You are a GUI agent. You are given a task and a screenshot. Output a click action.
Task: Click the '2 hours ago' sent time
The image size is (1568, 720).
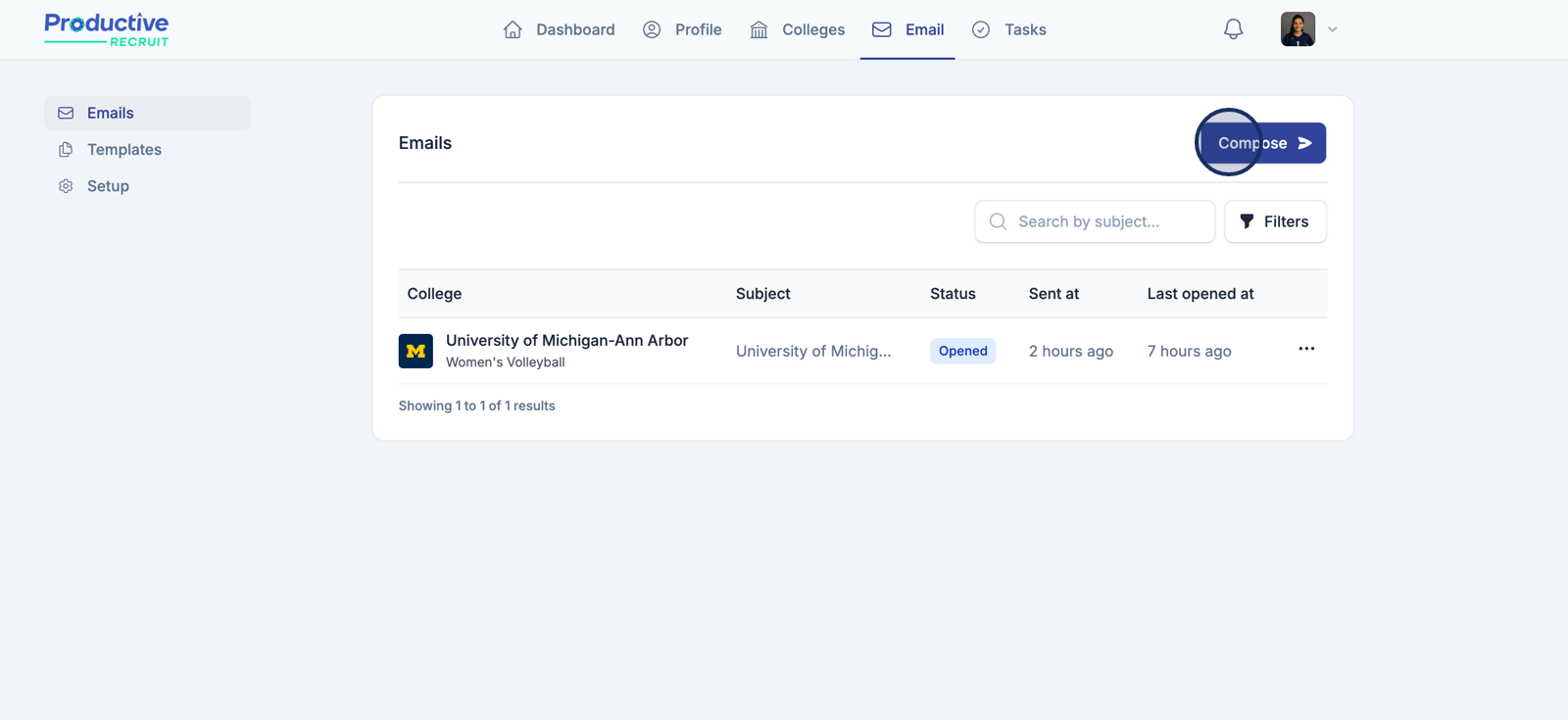tap(1071, 351)
